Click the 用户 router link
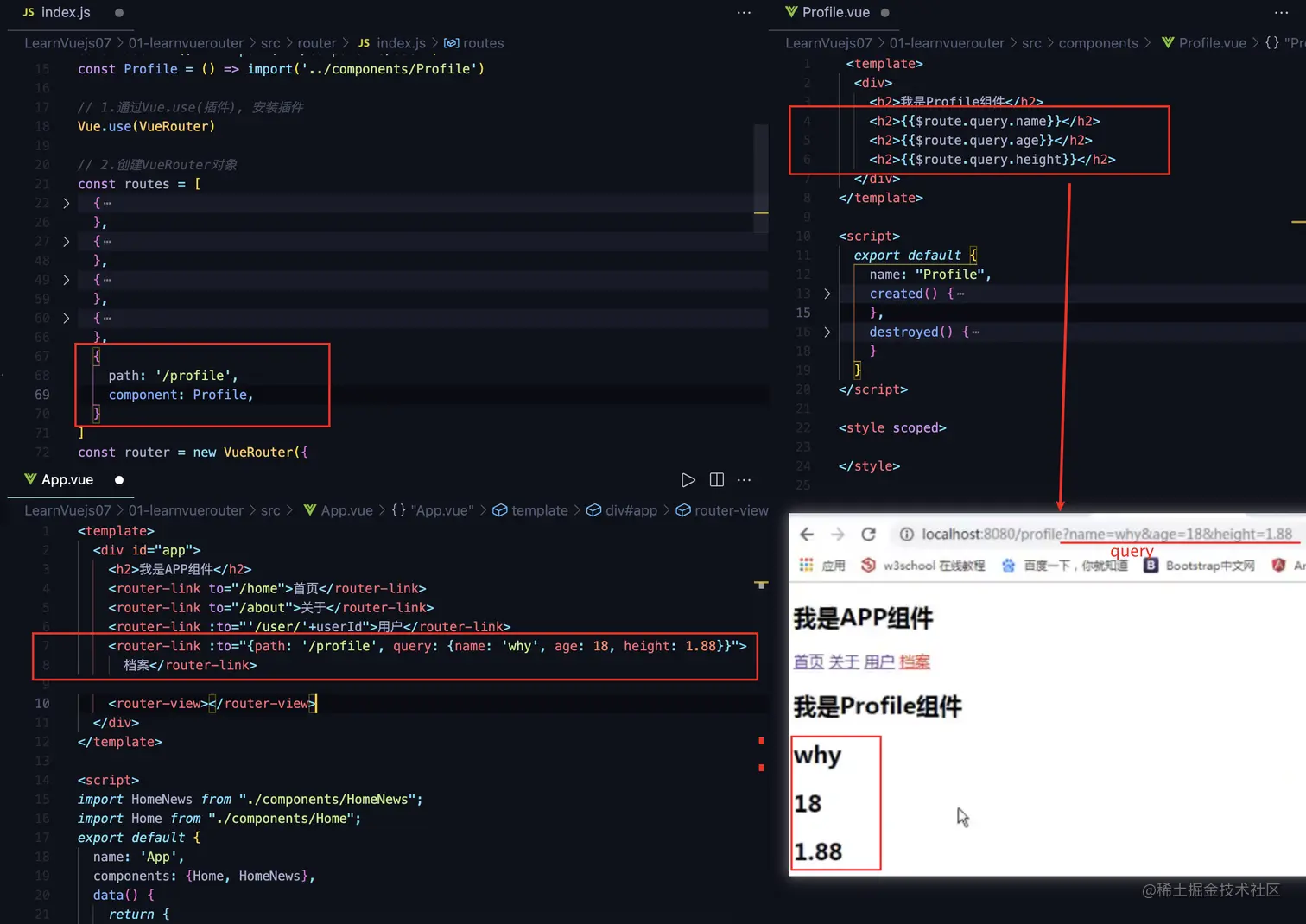 click(879, 662)
